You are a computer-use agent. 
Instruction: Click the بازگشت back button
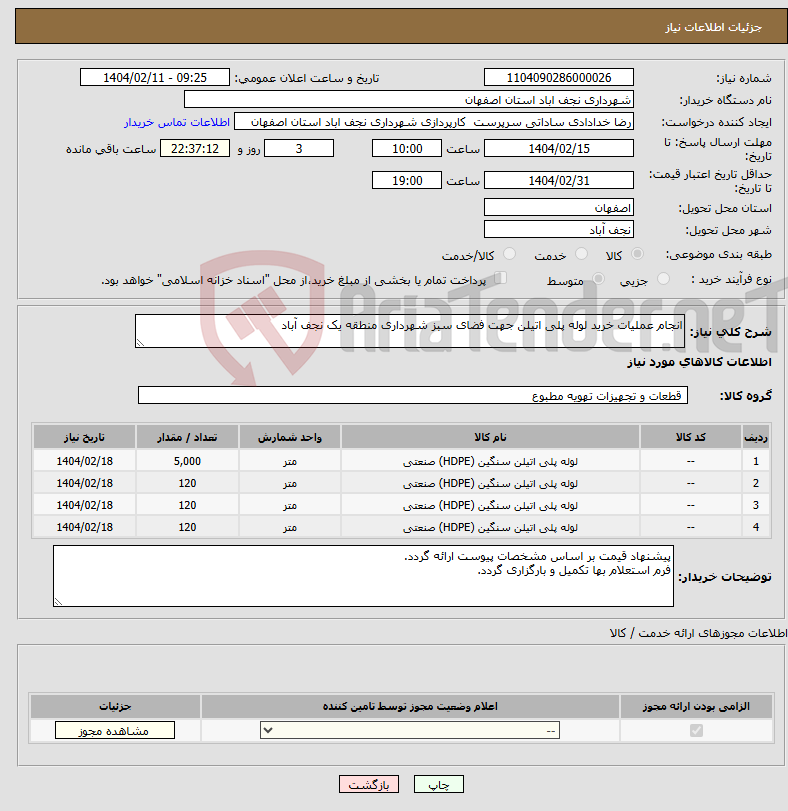(x=369, y=784)
